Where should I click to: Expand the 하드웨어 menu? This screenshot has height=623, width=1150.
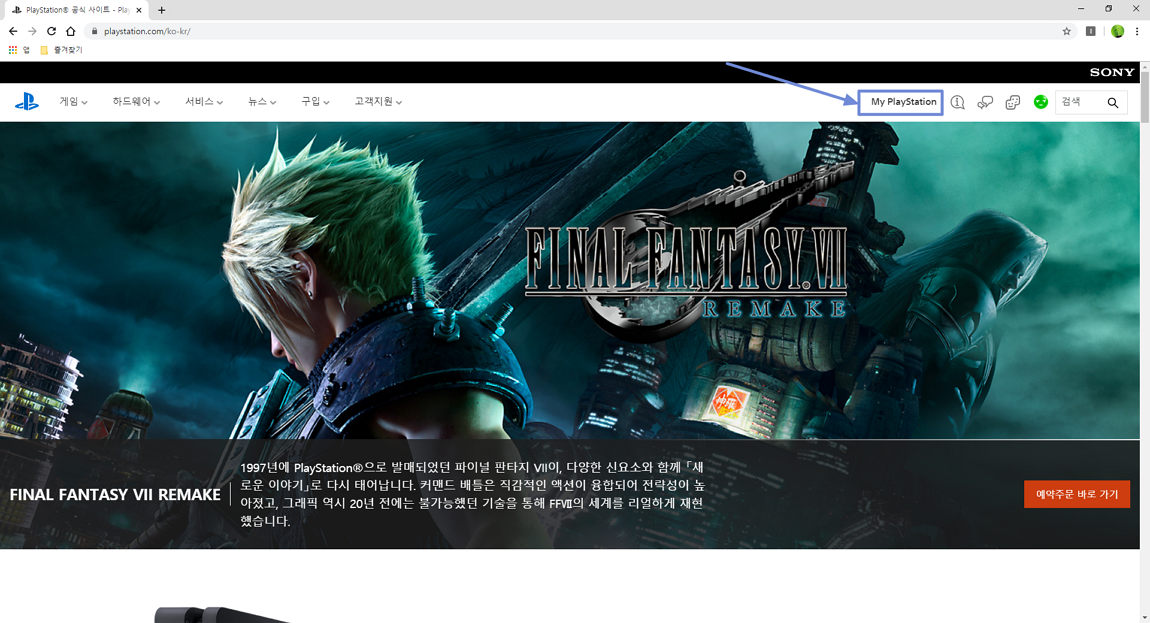tap(136, 102)
